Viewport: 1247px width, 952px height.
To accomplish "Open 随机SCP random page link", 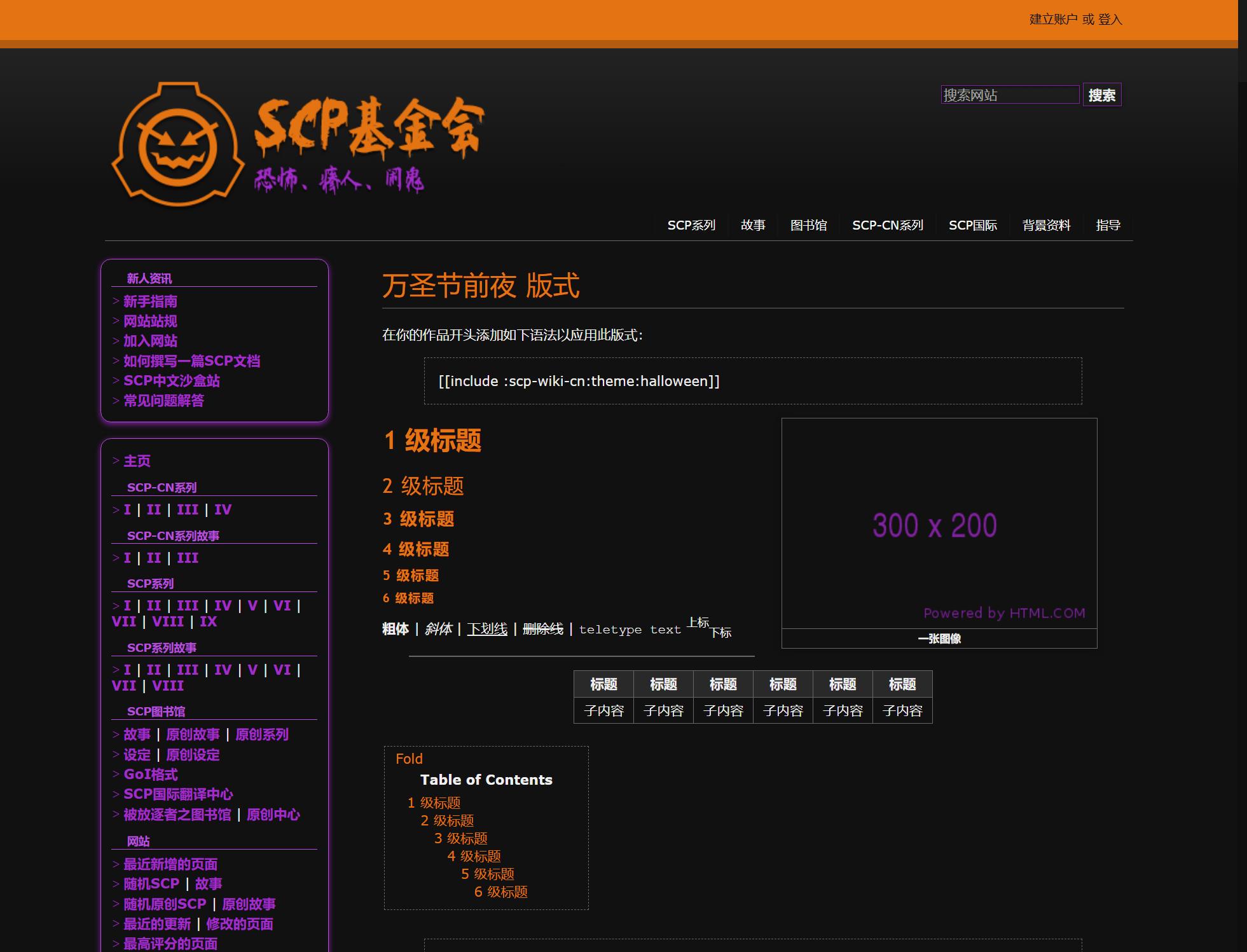I will [x=151, y=884].
